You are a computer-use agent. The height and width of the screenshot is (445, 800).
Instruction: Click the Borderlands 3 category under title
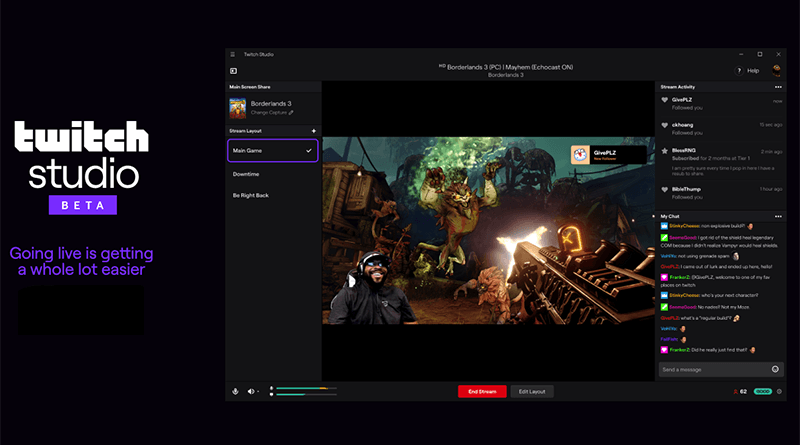point(506,75)
